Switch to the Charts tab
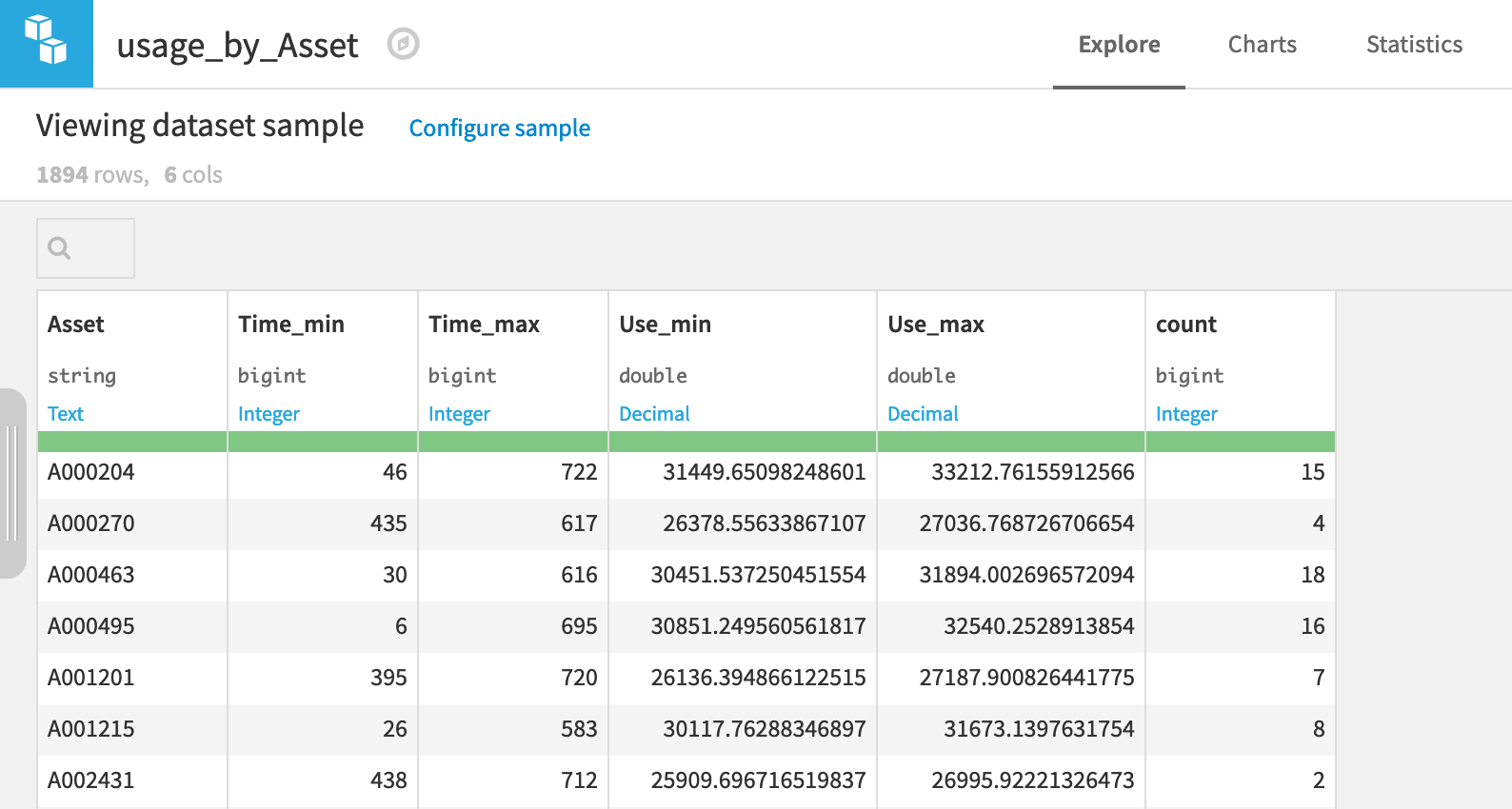Image resolution: width=1512 pixels, height=809 pixels. pyautogui.click(x=1262, y=45)
